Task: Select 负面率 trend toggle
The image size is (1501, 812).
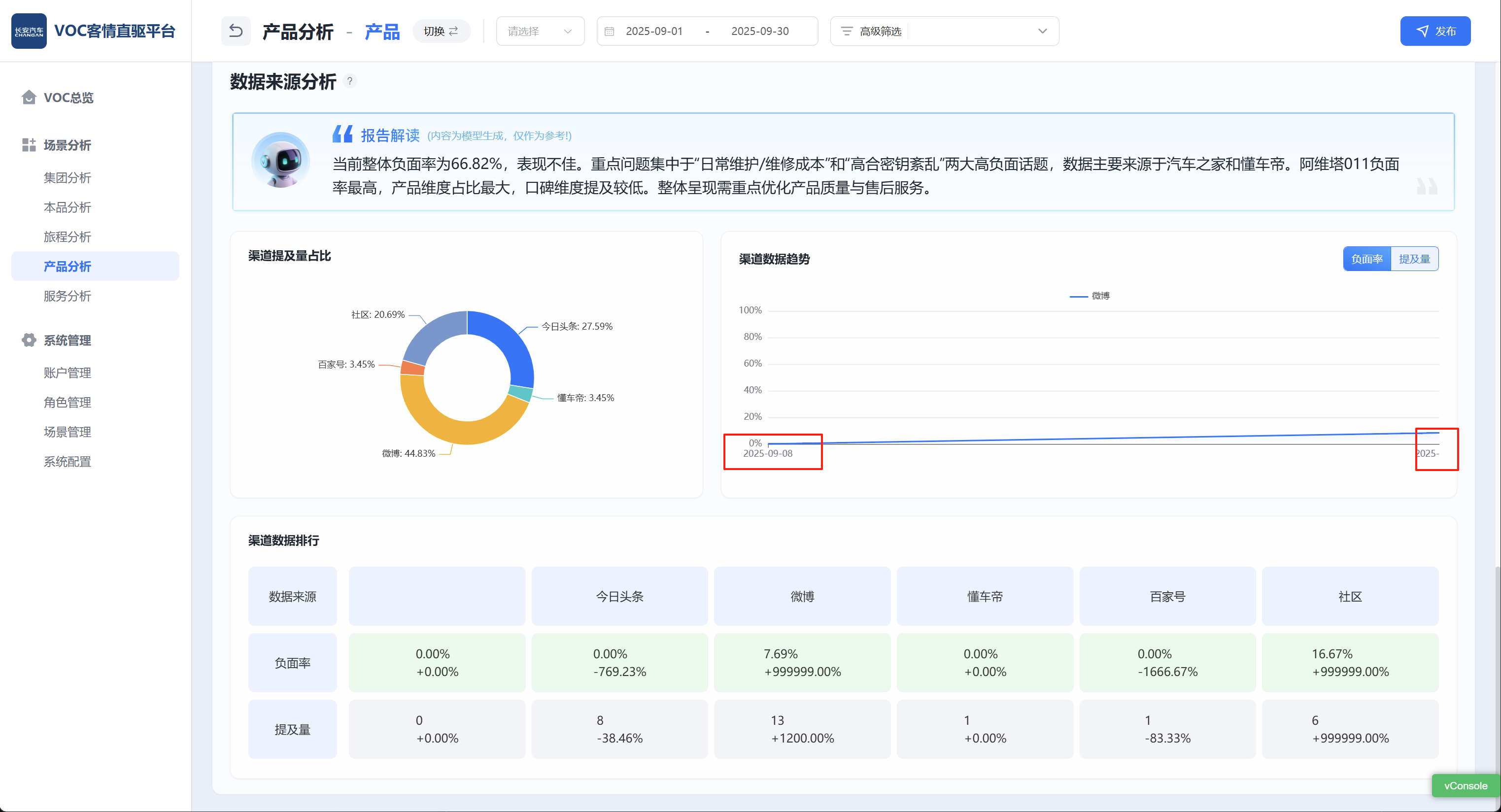Action: [x=1366, y=259]
